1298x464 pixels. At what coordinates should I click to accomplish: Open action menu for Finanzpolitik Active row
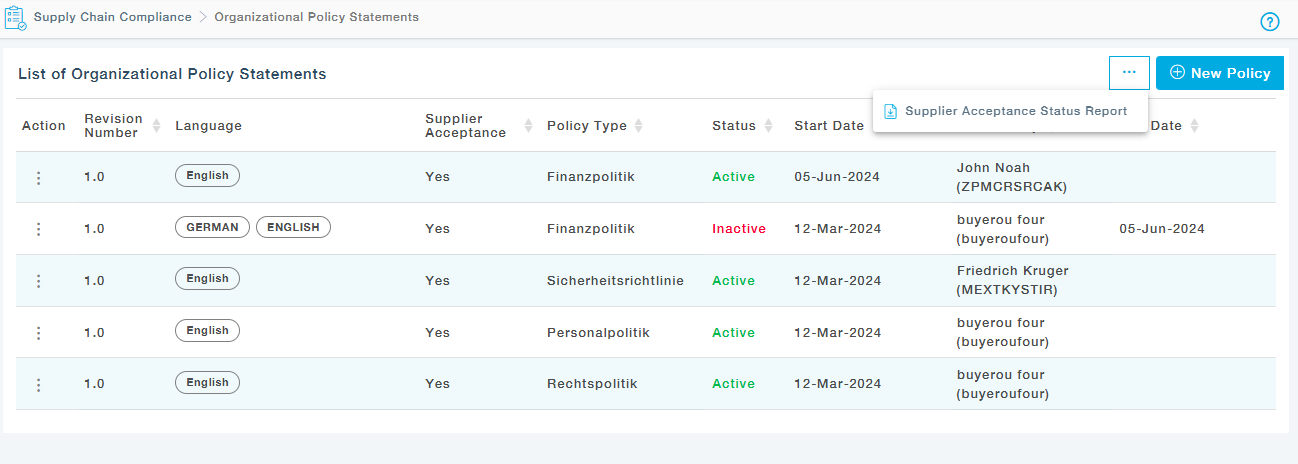coord(39,178)
